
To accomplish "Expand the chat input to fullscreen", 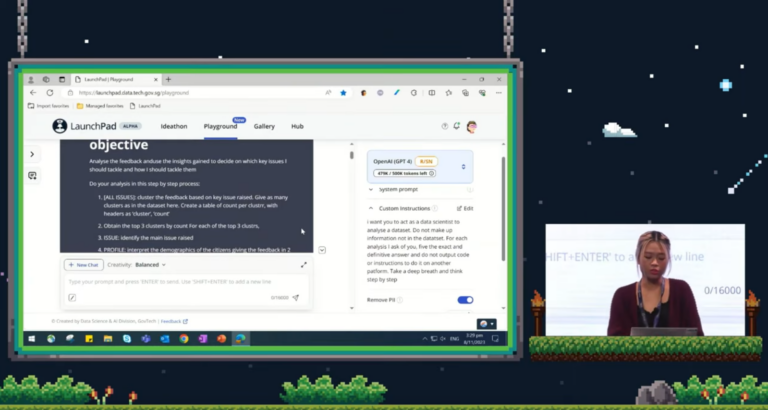I will pos(304,265).
